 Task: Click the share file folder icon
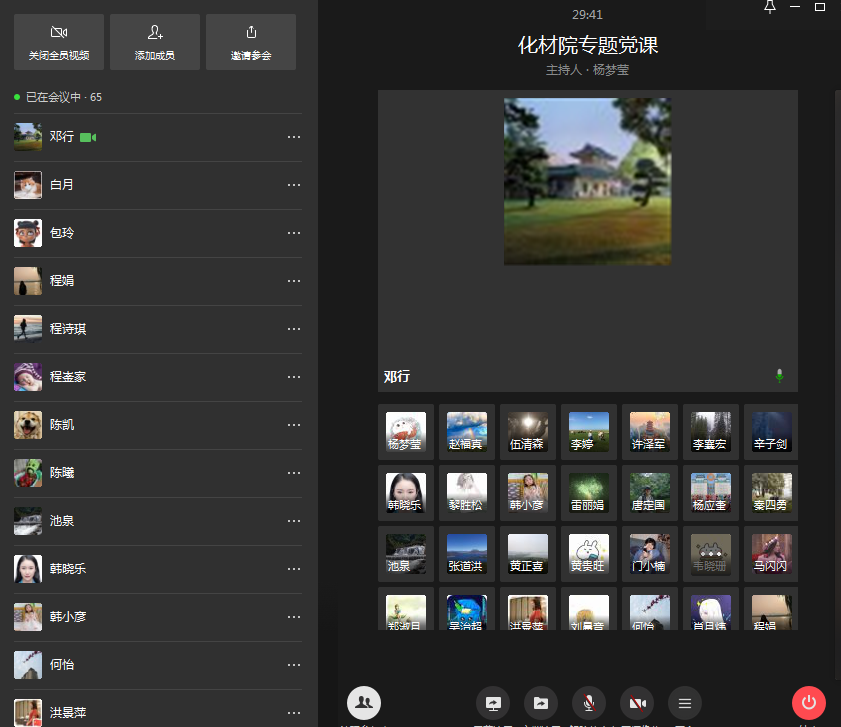pyautogui.click(x=541, y=703)
